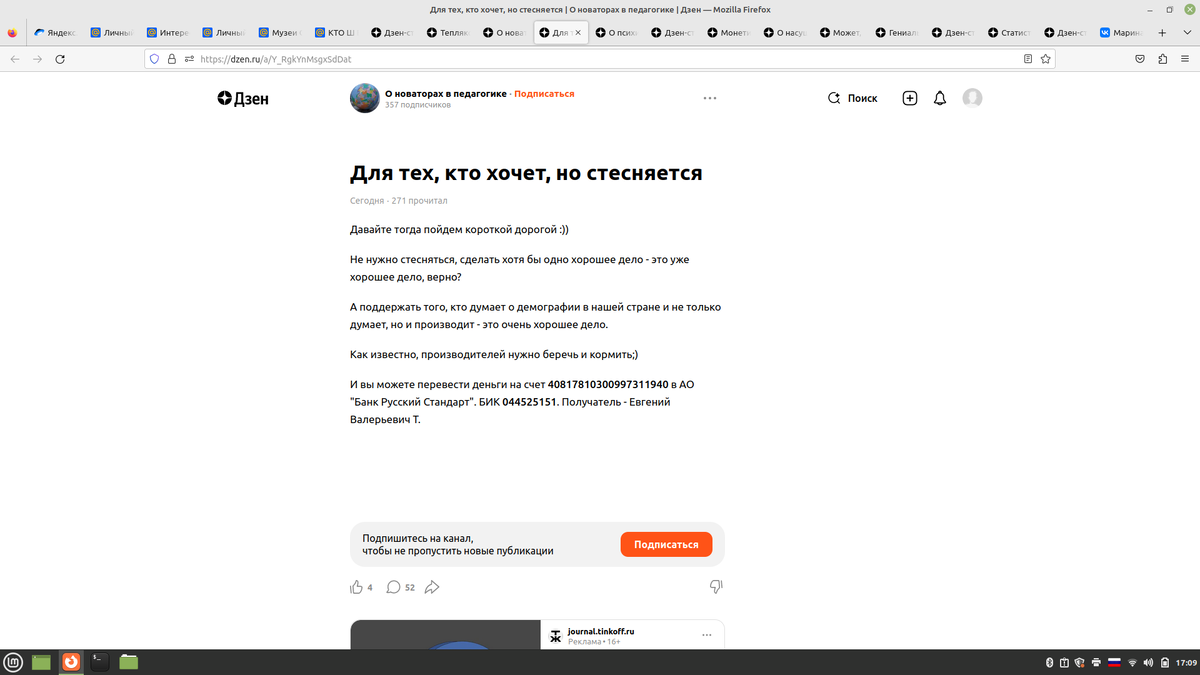Click the 357 подписчиков text
Image resolution: width=1200 pixels, height=675 pixels.
(418, 104)
